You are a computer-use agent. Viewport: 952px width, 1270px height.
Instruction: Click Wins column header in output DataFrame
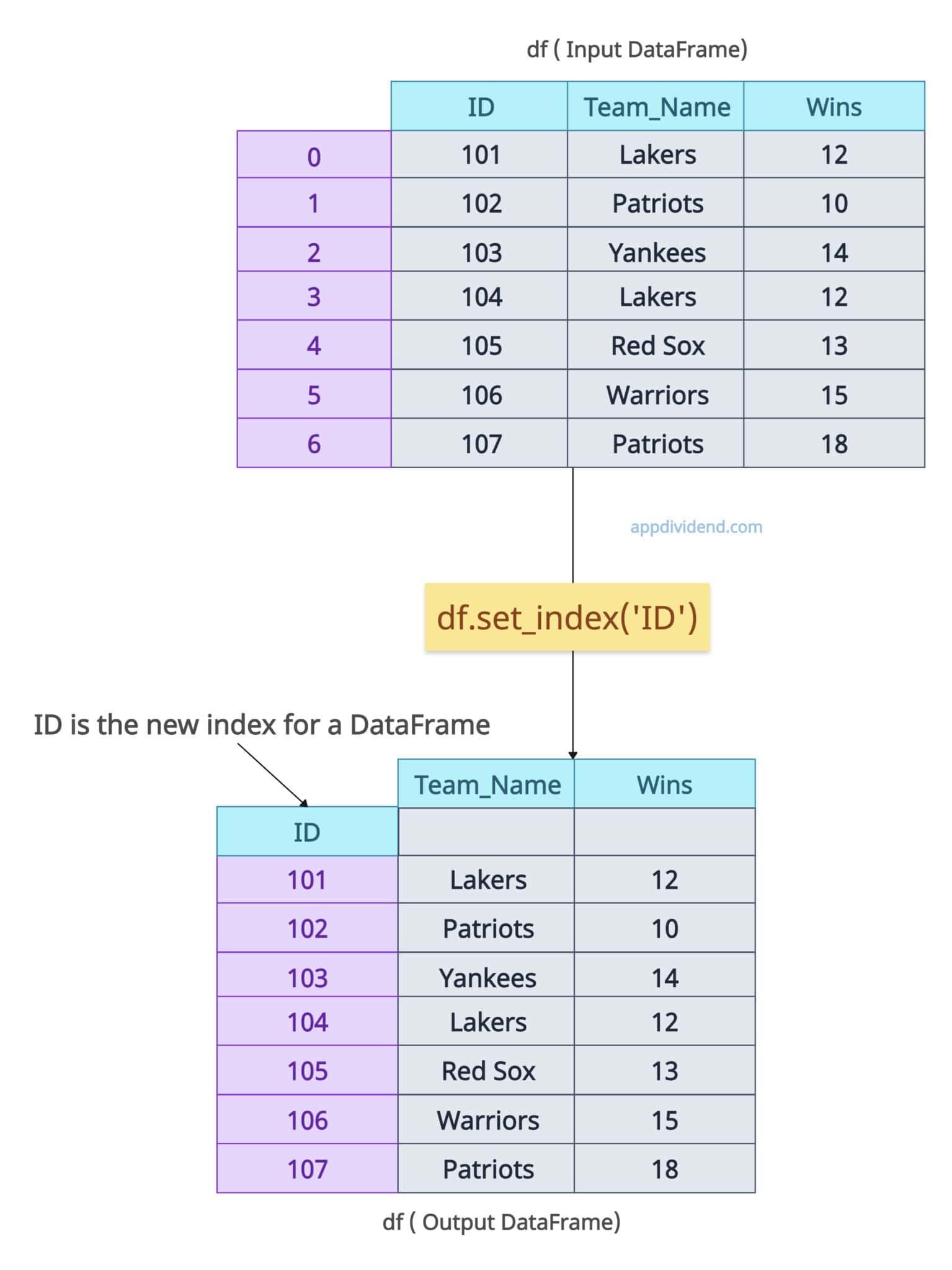tap(664, 784)
